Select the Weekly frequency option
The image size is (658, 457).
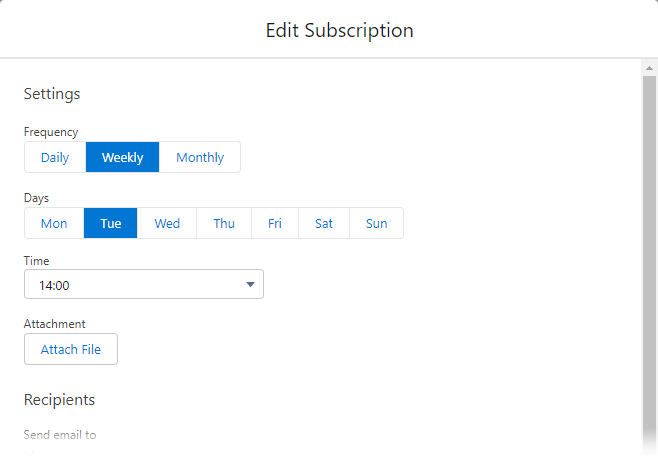click(122, 157)
